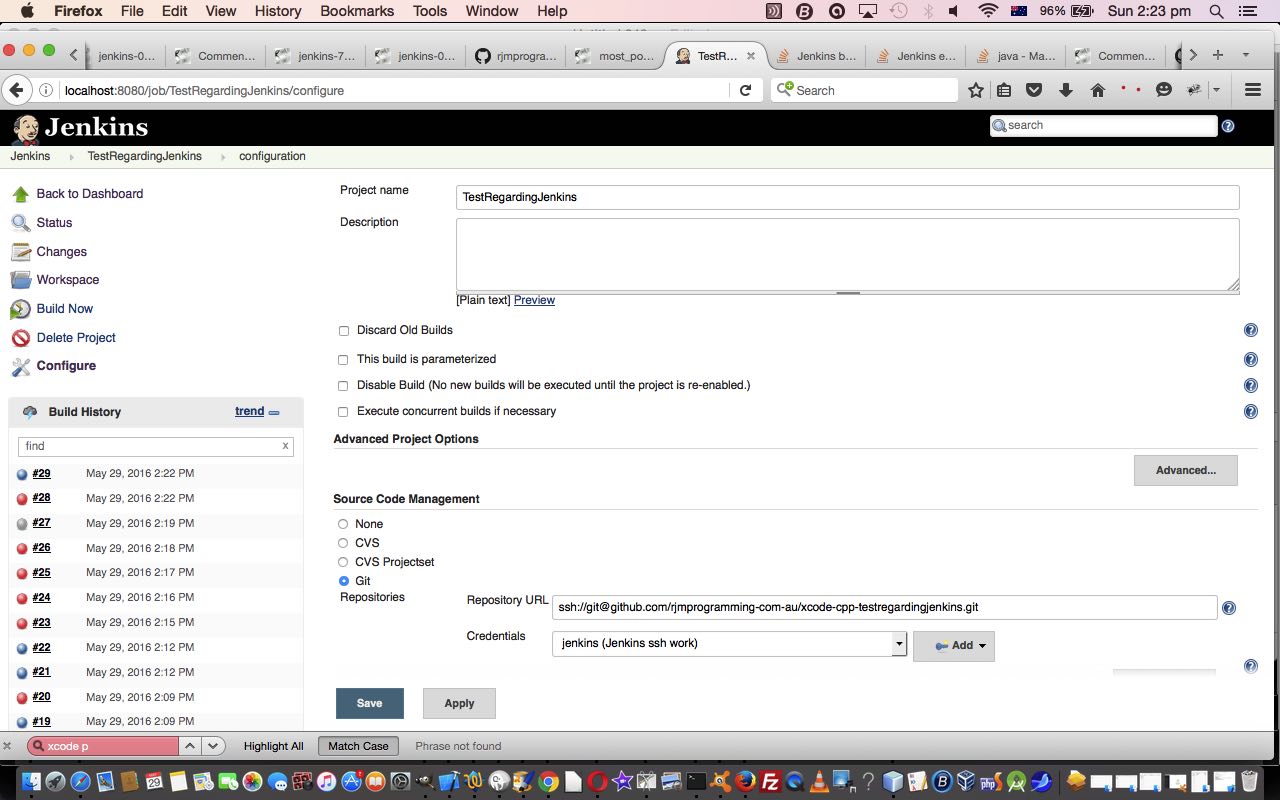Open Back to Dashboard green arrow icon
Screen dimensions: 1280x800
coord(21,194)
